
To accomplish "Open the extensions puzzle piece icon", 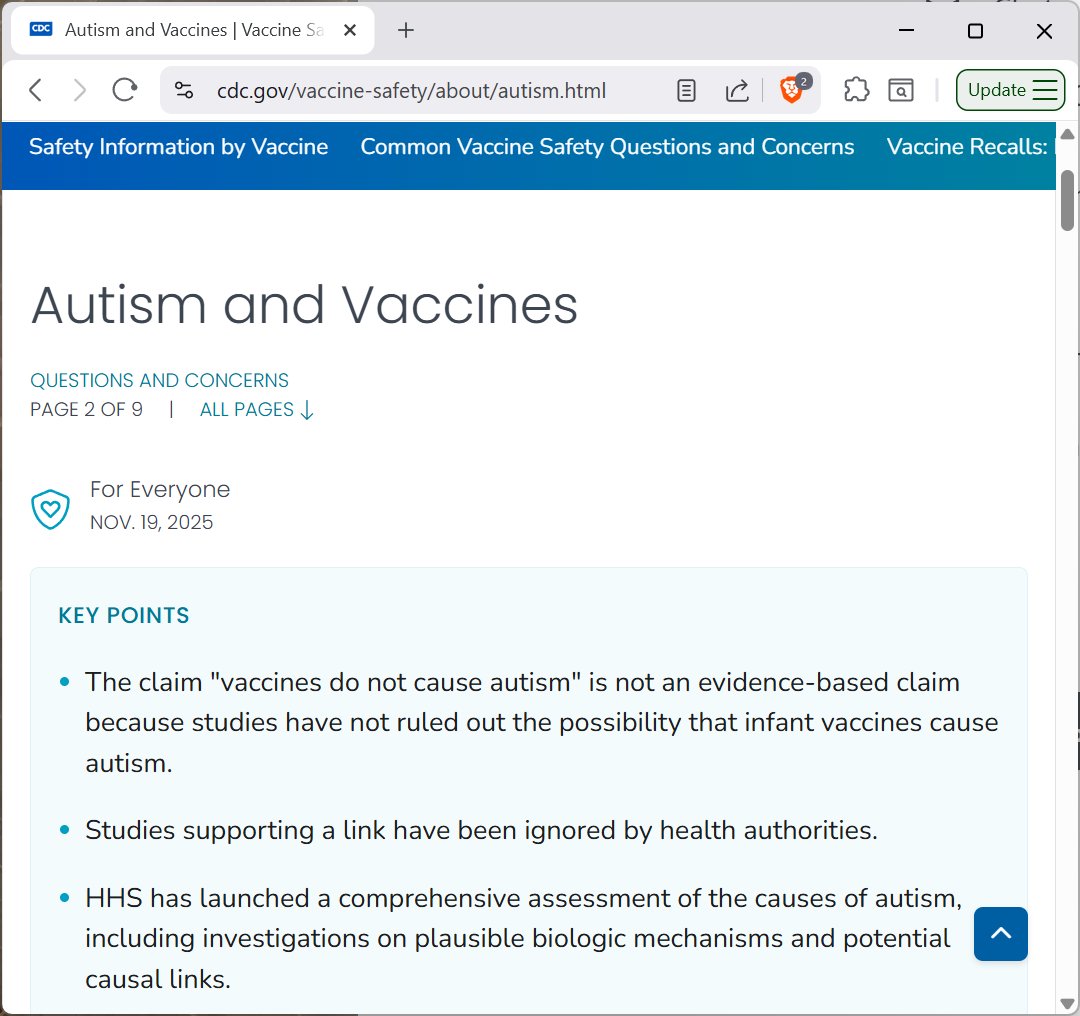I will click(x=856, y=90).
